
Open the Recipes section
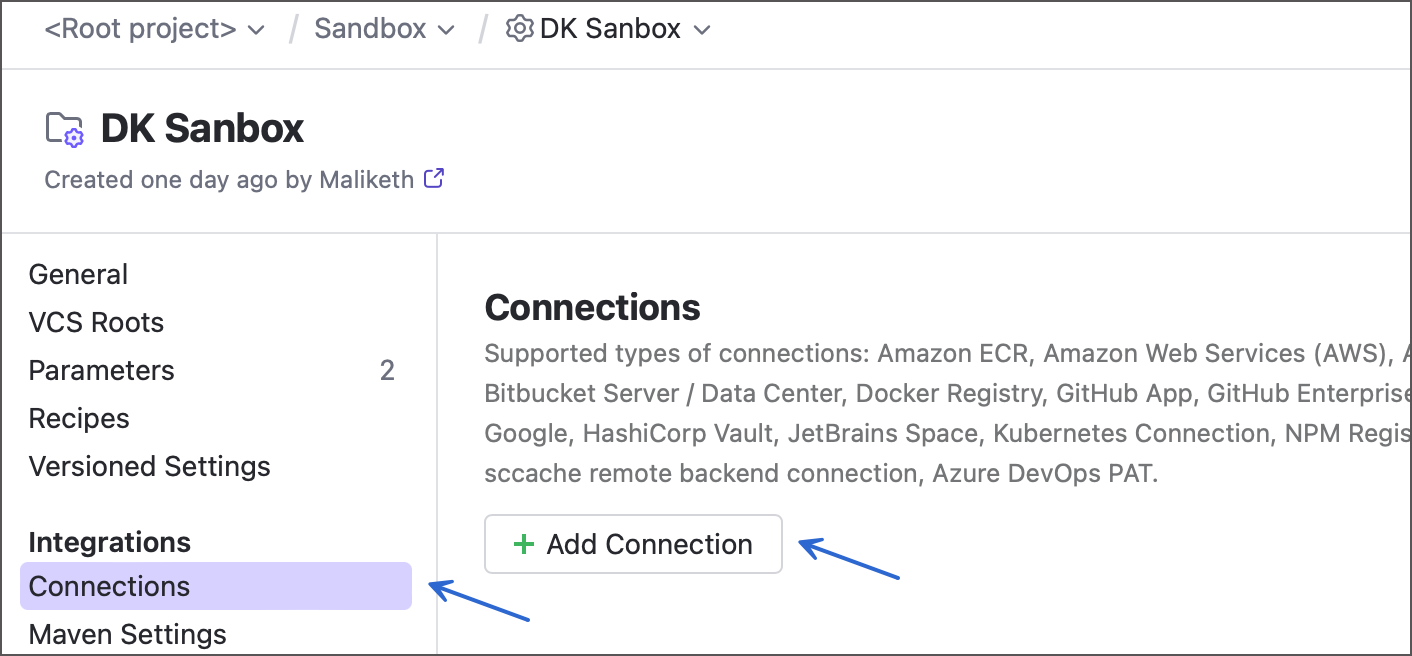(x=79, y=418)
